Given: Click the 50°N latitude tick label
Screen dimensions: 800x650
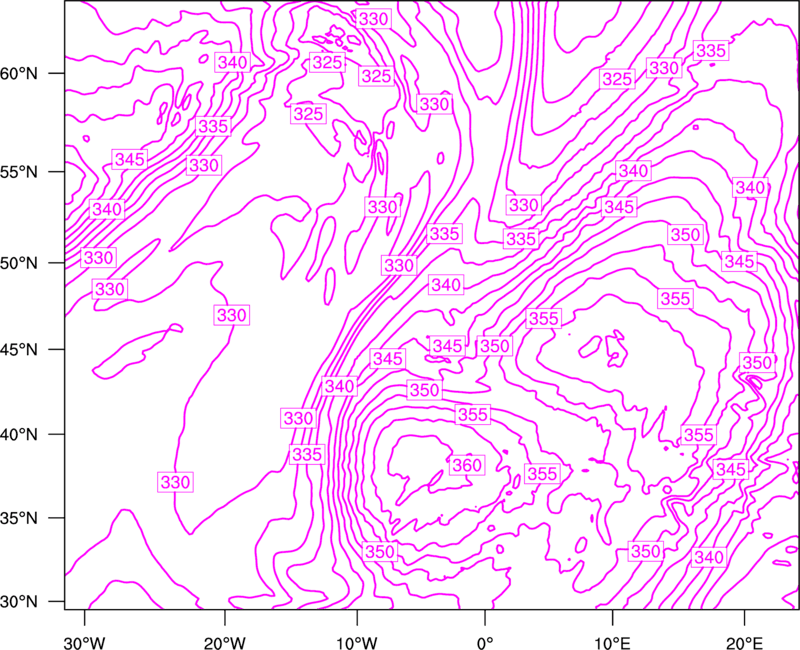Looking at the screenshot, I should click(x=19, y=263).
